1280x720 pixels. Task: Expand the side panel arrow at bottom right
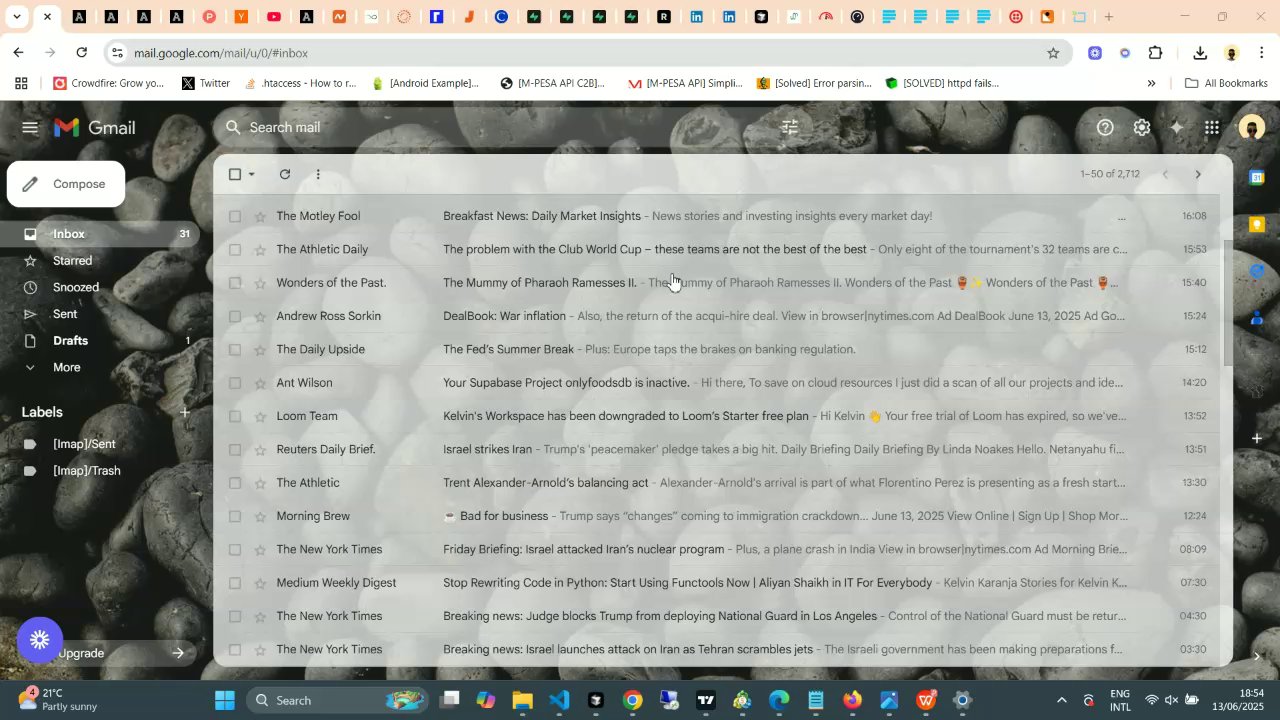[x=1257, y=656]
